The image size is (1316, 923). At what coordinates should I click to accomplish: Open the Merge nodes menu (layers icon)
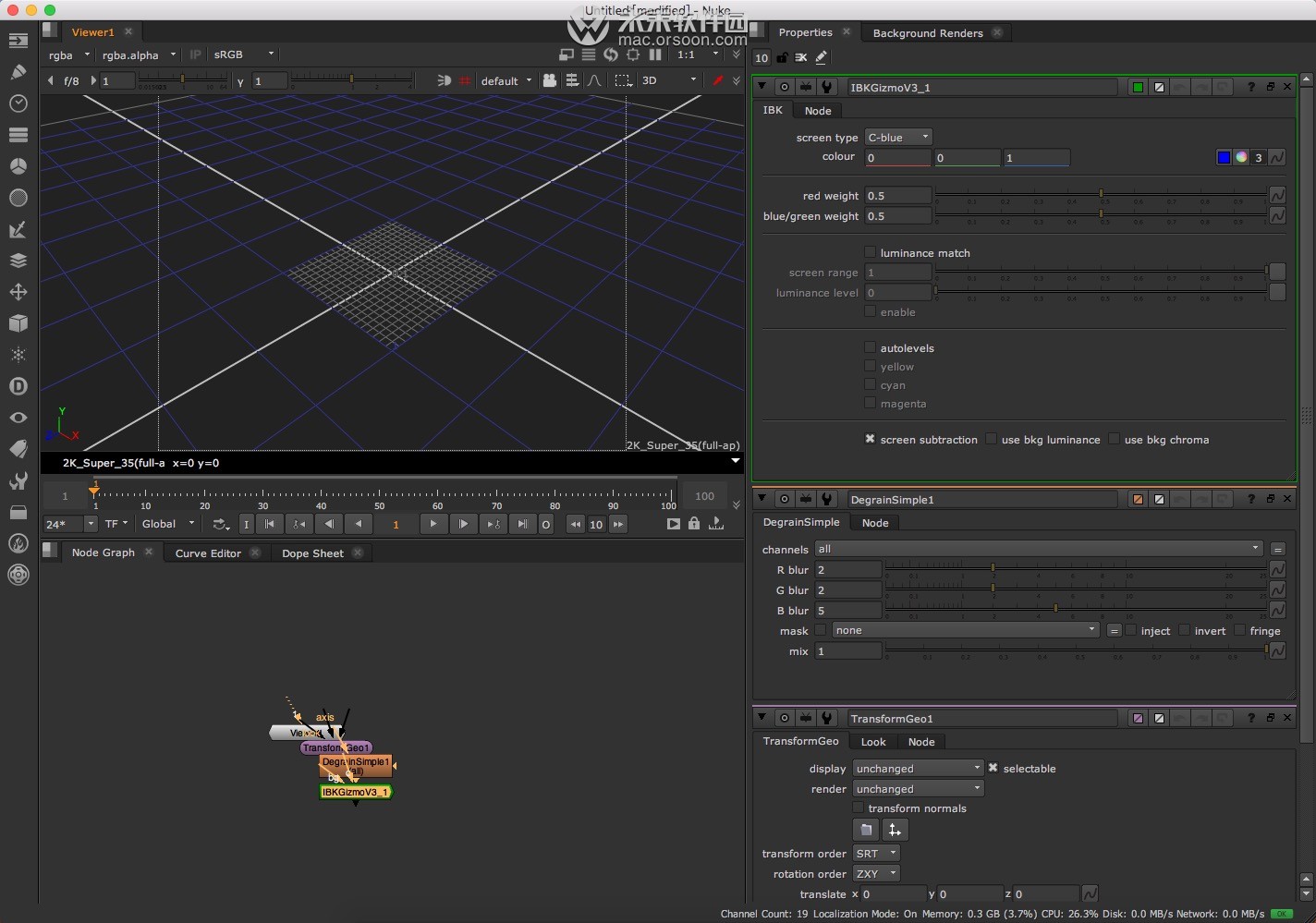(18, 261)
